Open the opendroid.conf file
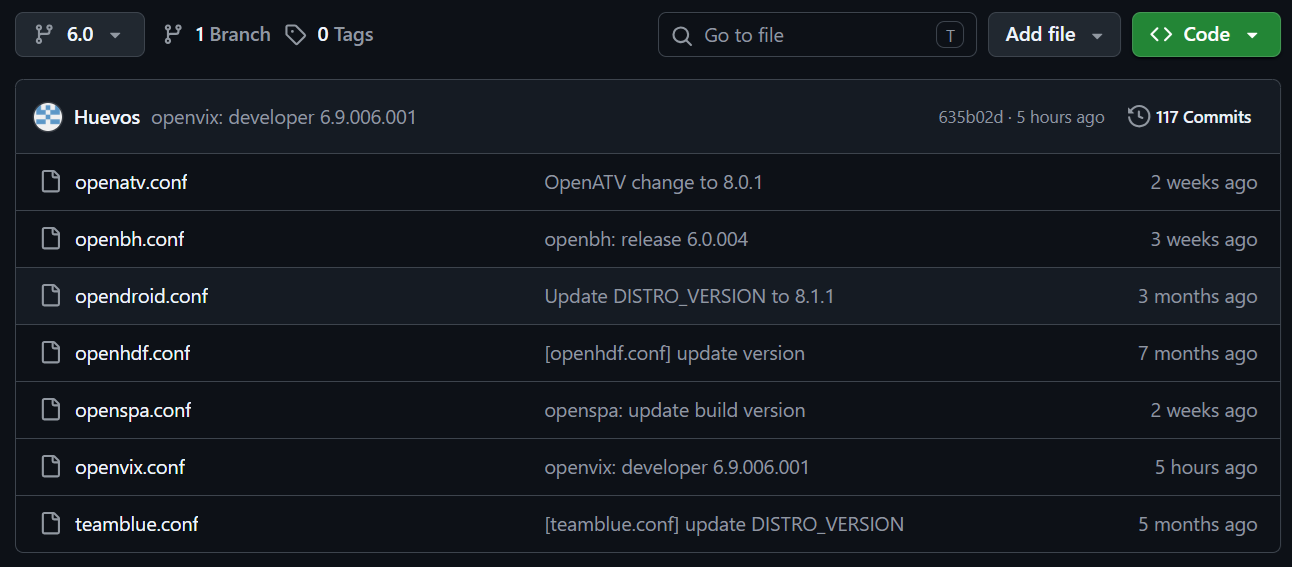 [x=141, y=296]
